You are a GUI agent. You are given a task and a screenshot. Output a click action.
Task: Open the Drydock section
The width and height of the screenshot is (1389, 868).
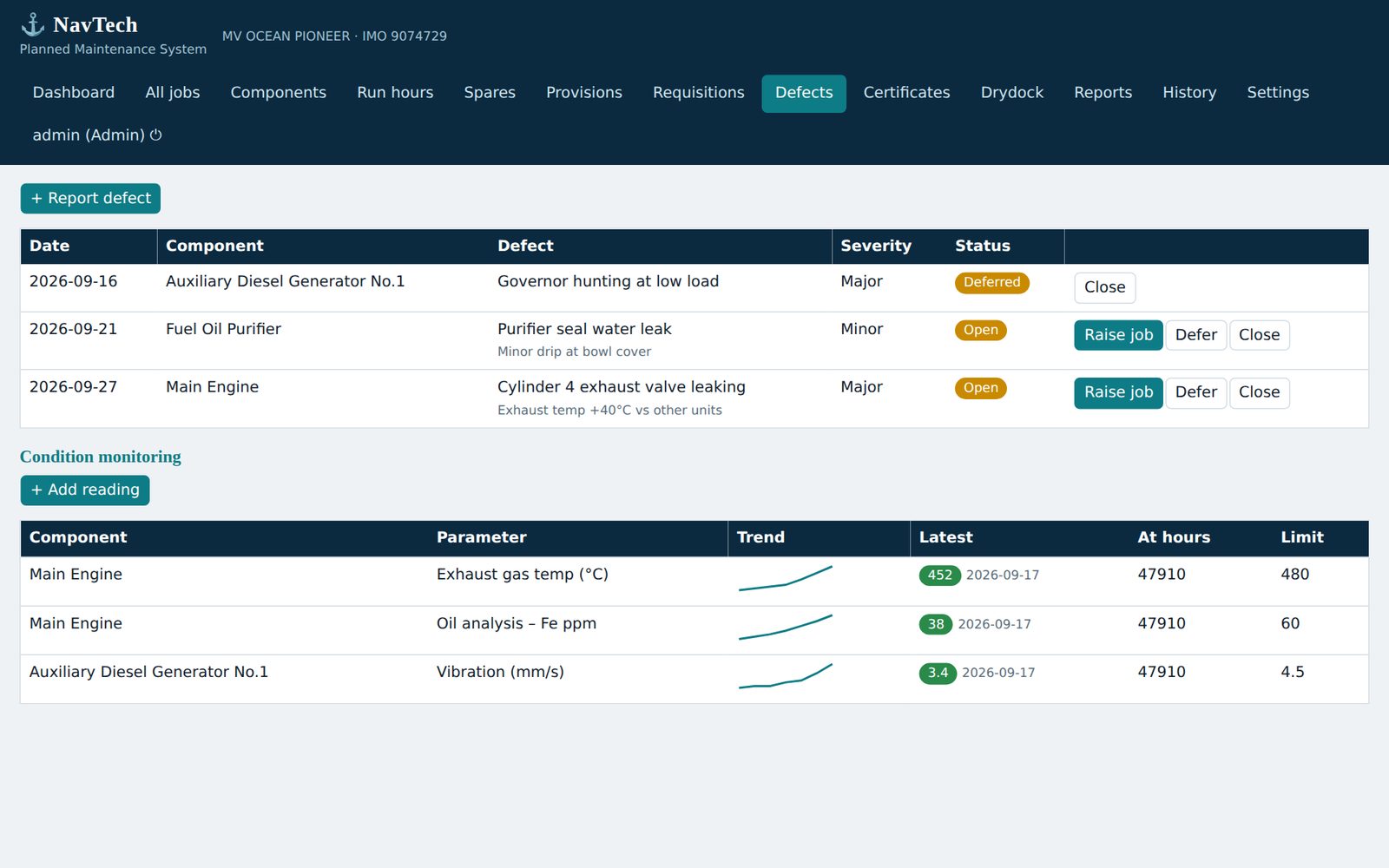tap(1012, 93)
